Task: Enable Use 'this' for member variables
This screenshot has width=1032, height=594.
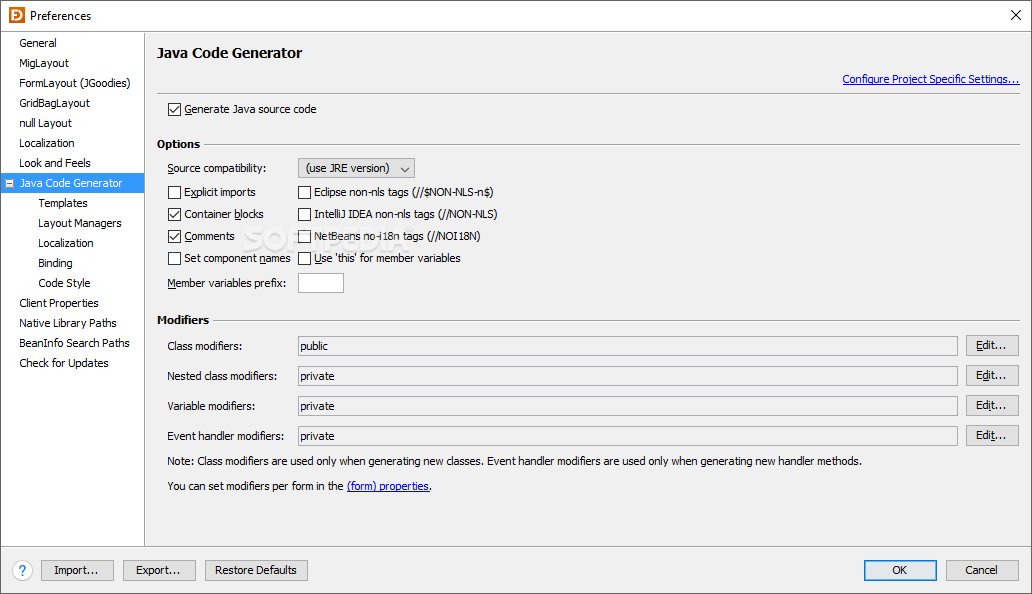Action: point(304,259)
